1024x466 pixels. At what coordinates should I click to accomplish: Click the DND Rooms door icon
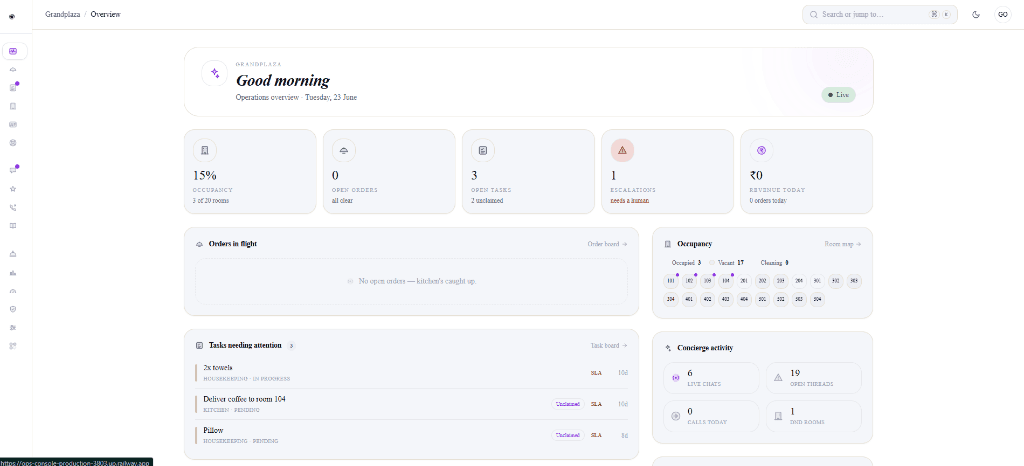tap(778, 416)
